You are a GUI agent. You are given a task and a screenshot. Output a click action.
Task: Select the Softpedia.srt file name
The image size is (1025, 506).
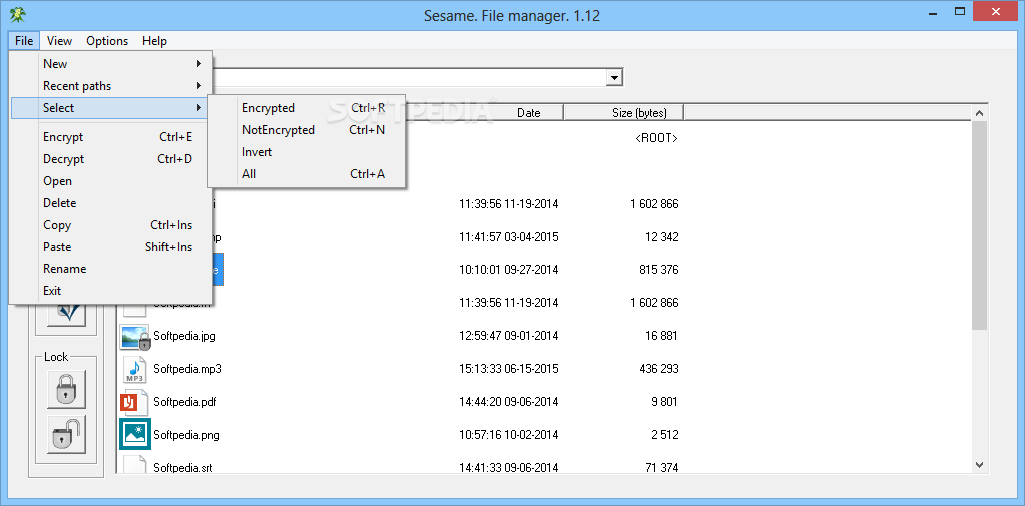(x=183, y=467)
